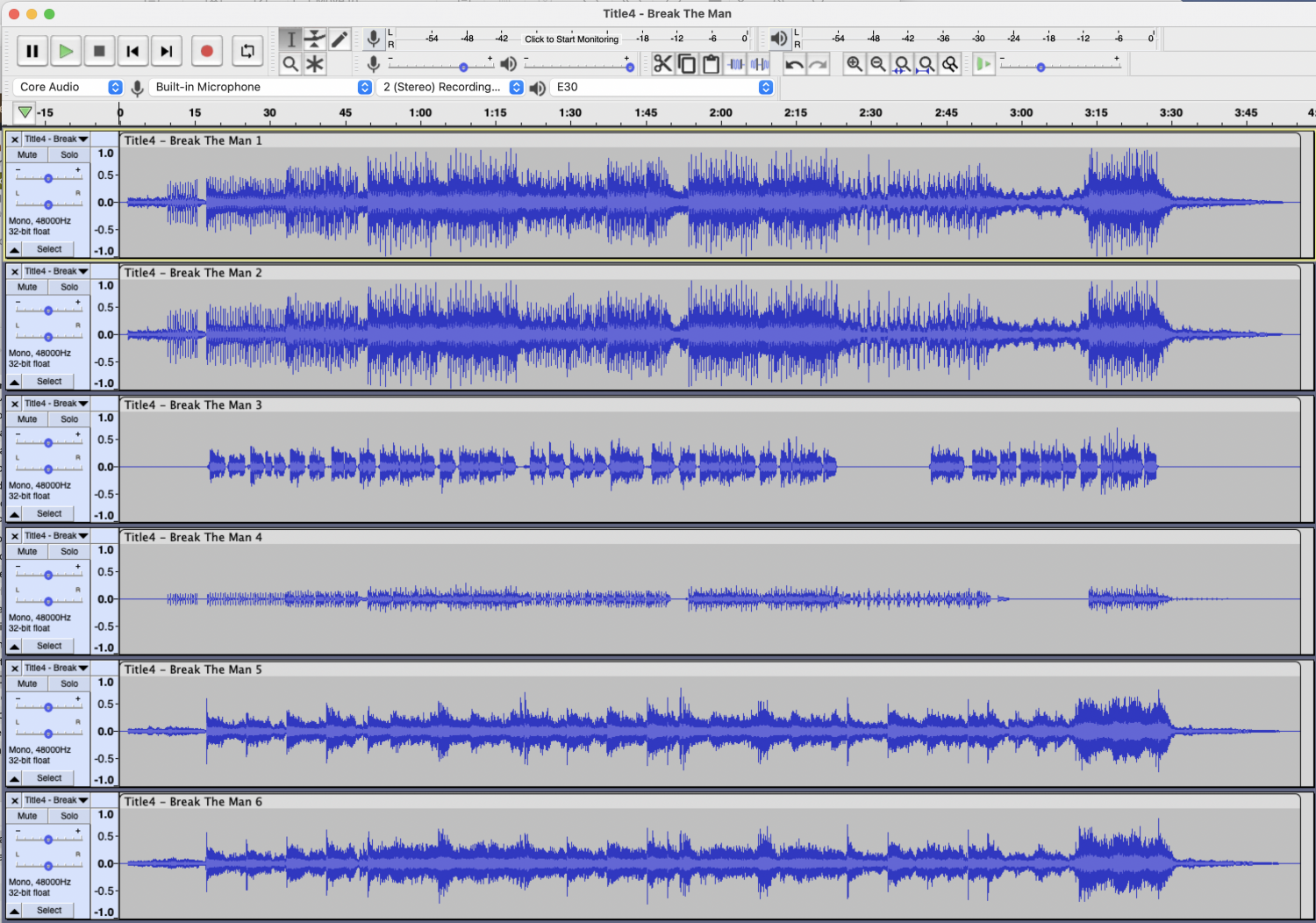
Task: Zoom out with the minus magnifier
Action: pos(877,64)
